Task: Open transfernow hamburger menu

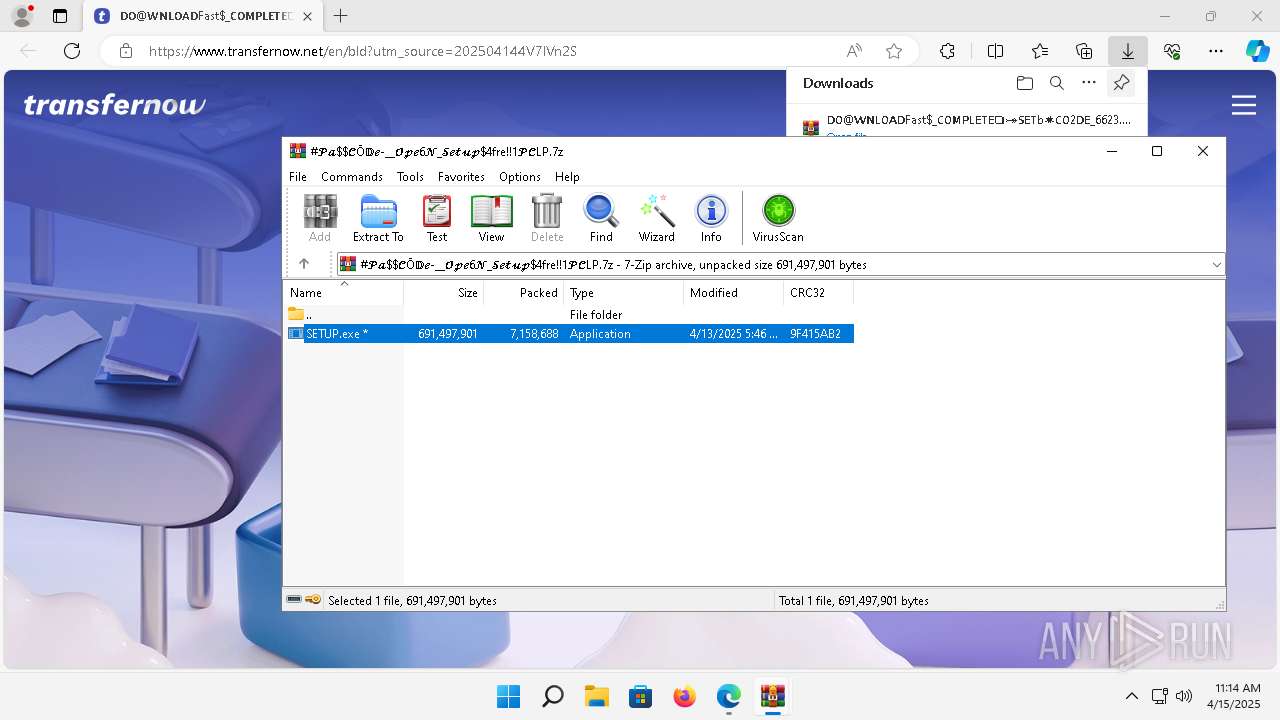Action: point(1244,105)
